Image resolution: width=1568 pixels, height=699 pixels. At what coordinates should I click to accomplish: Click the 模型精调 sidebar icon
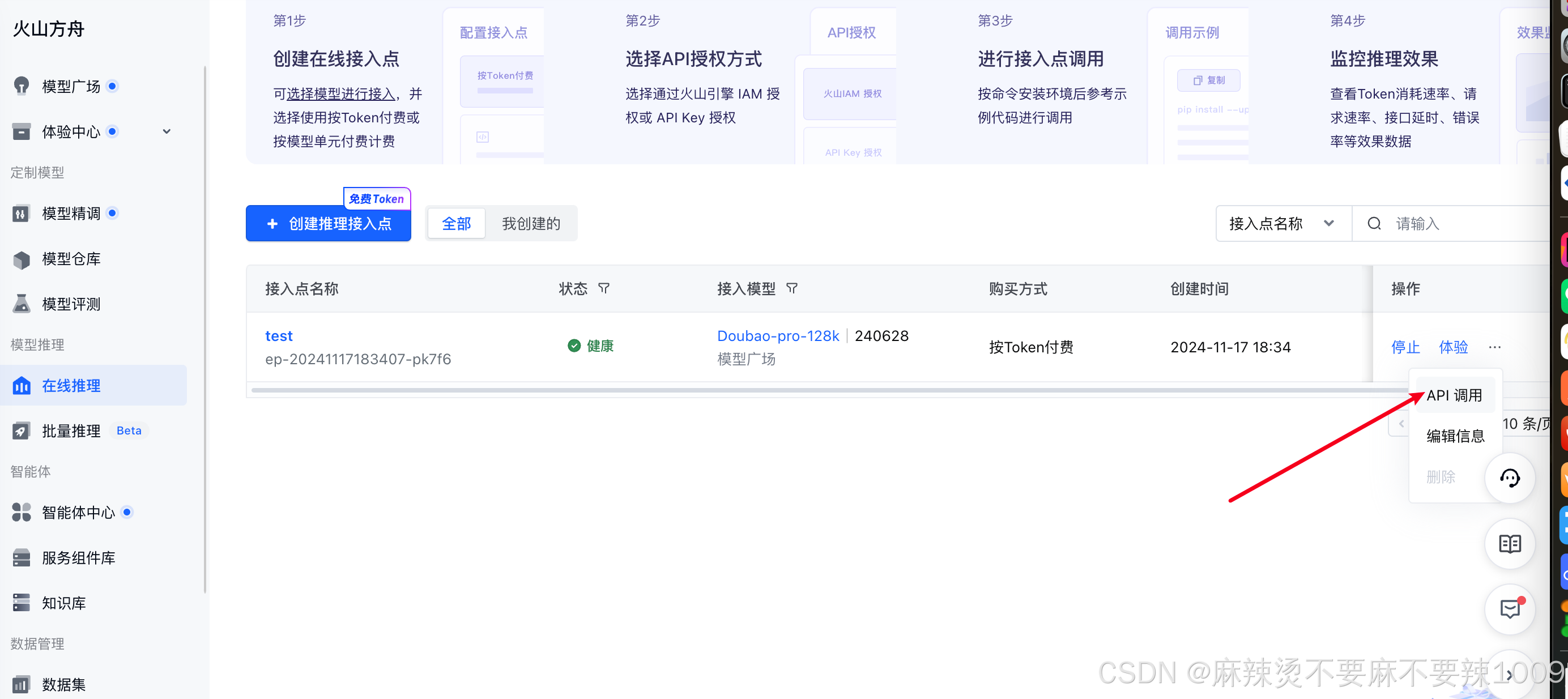coord(22,214)
